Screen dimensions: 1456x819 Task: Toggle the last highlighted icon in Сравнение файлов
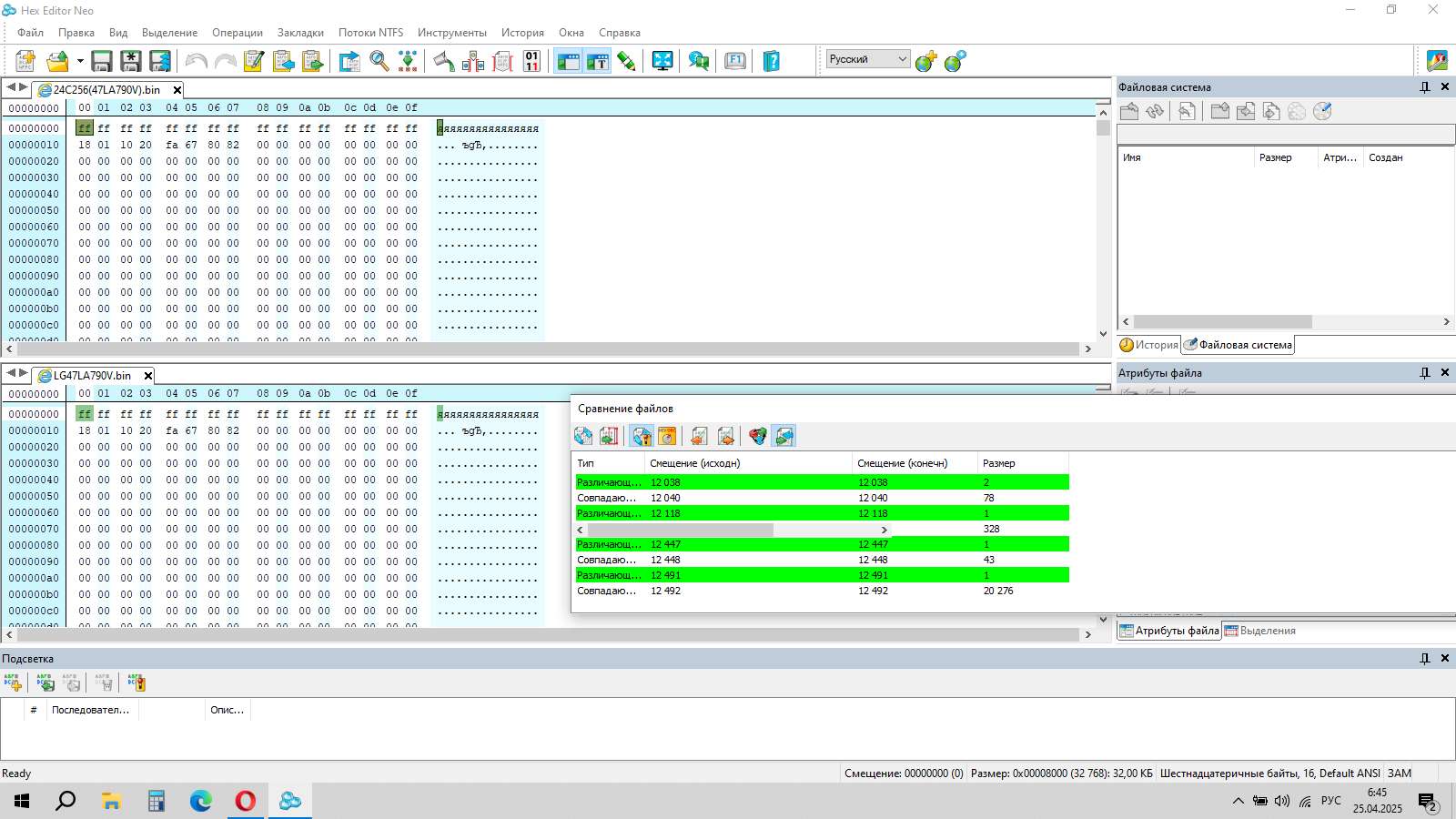click(784, 436)
